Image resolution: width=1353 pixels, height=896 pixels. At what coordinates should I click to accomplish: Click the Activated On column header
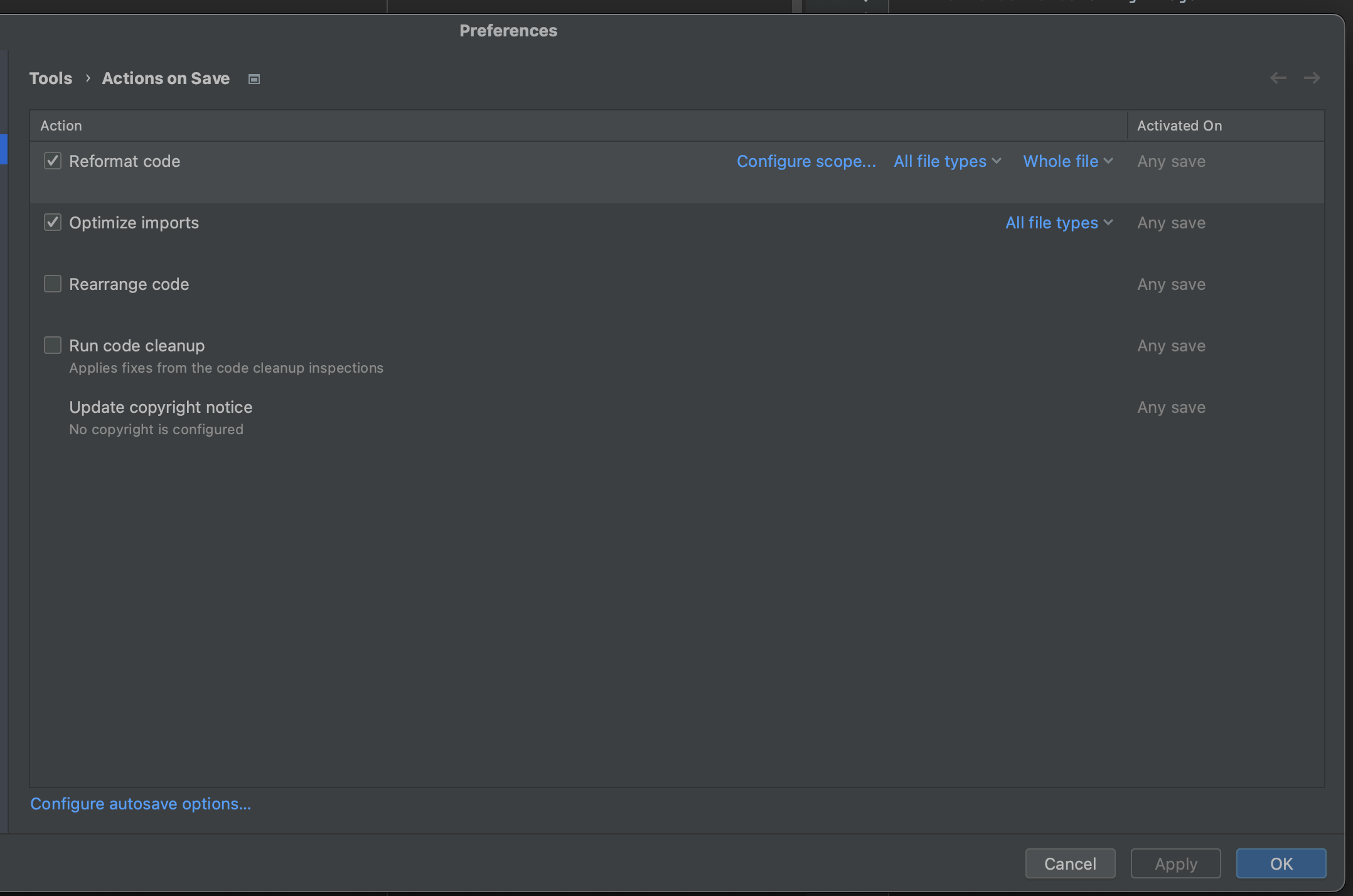click(1179, 125)
